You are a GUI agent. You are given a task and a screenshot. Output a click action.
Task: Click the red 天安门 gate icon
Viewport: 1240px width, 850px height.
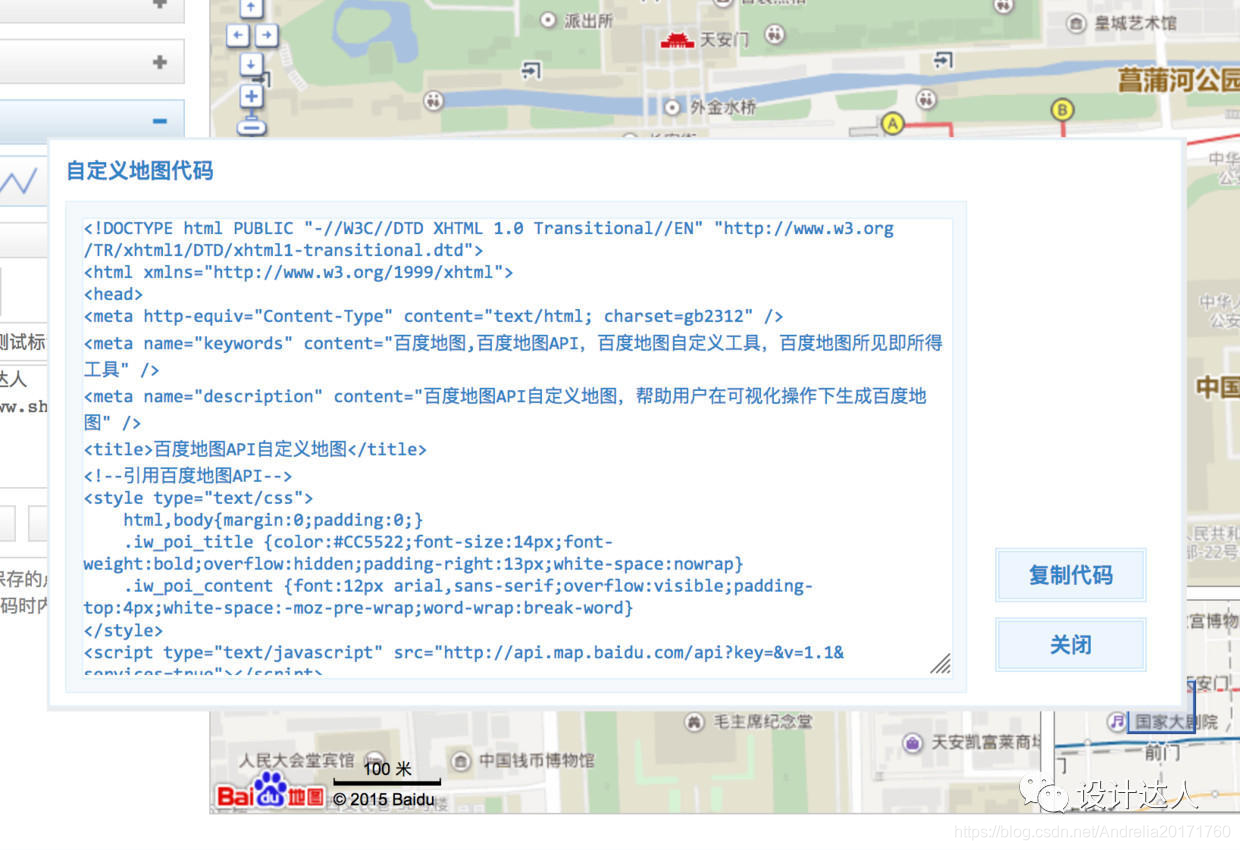[x=677, y=40]
